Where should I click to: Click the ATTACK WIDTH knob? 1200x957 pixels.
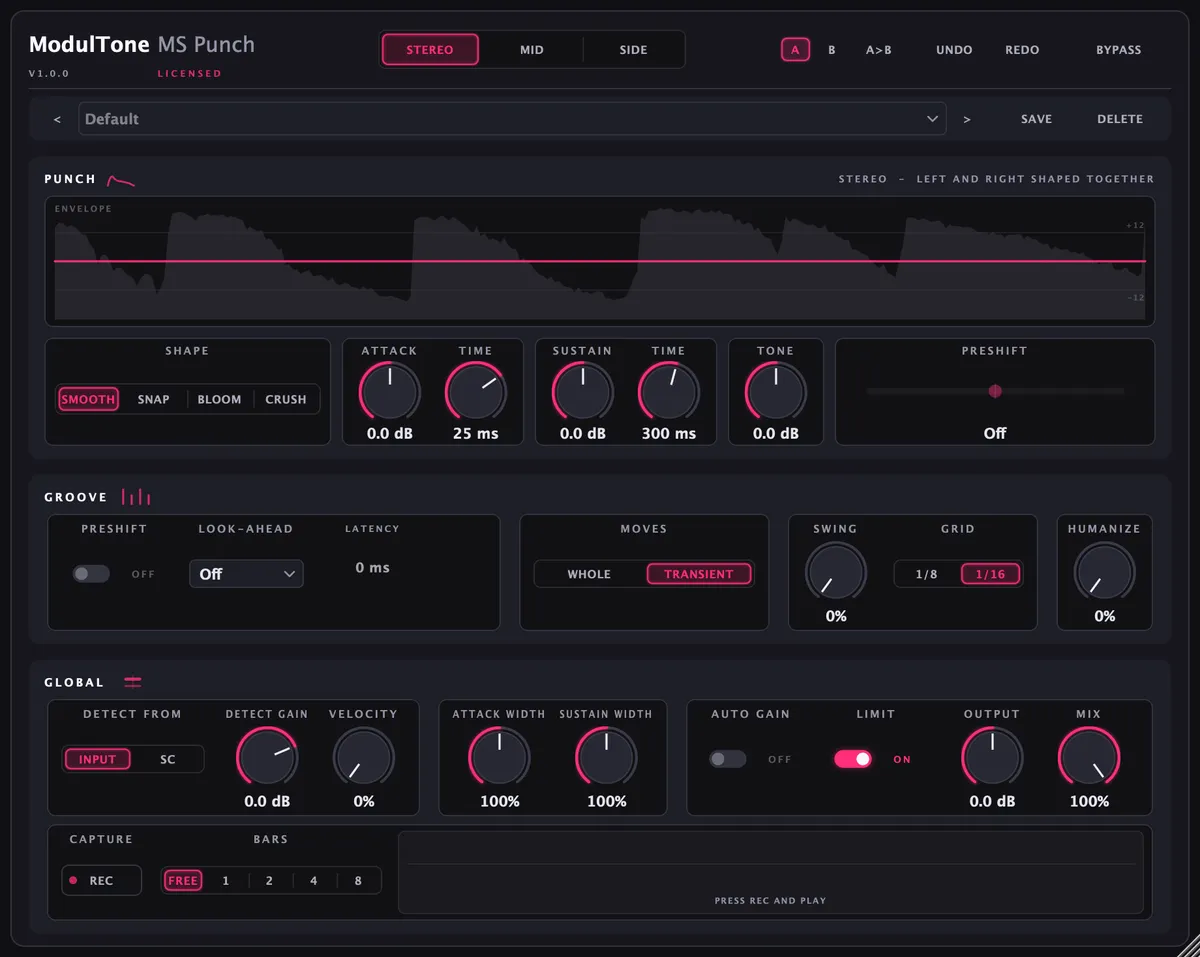coord(499,757)
